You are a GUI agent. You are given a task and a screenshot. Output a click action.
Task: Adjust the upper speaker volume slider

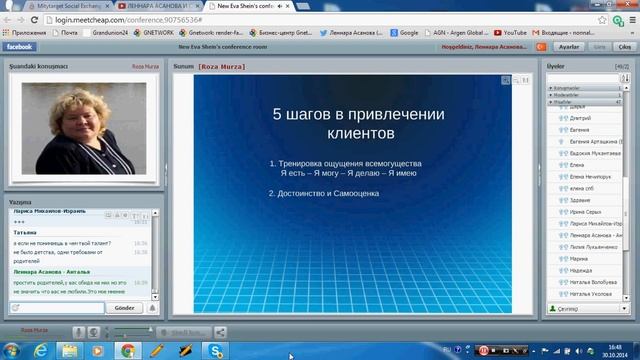tap(133, 329)
